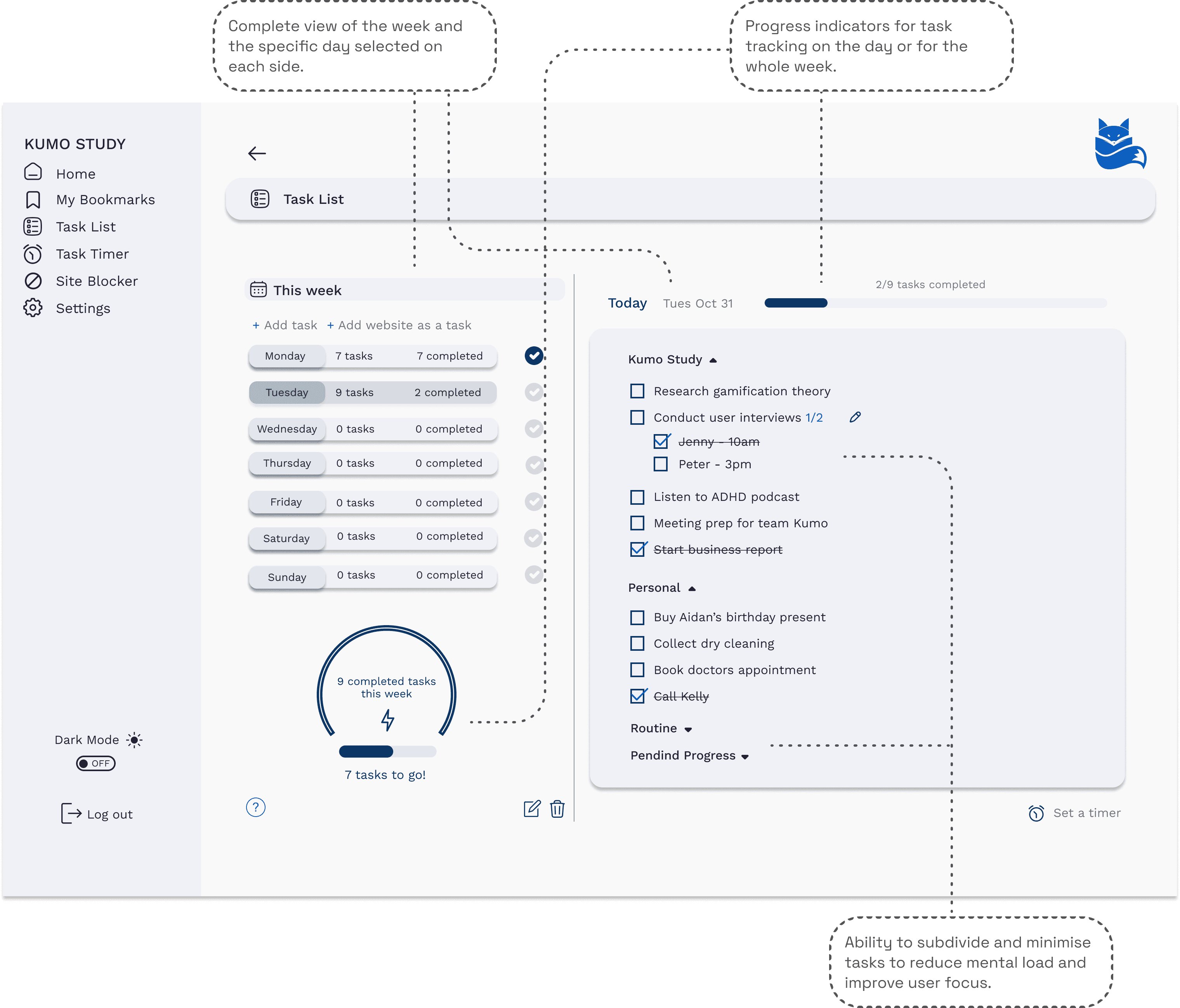This screenshot has width=1180, height=1008.
Task: Click + Add task link
Action: [284, 325]
